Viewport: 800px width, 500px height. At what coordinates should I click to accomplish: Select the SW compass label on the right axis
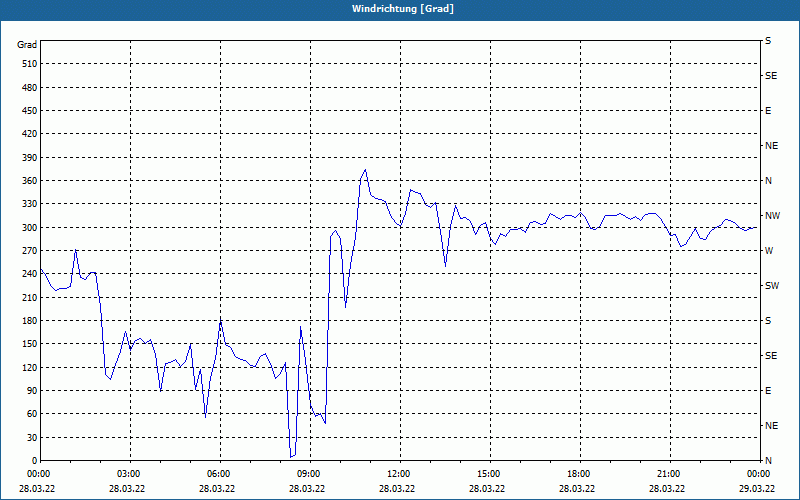[772, 286]
